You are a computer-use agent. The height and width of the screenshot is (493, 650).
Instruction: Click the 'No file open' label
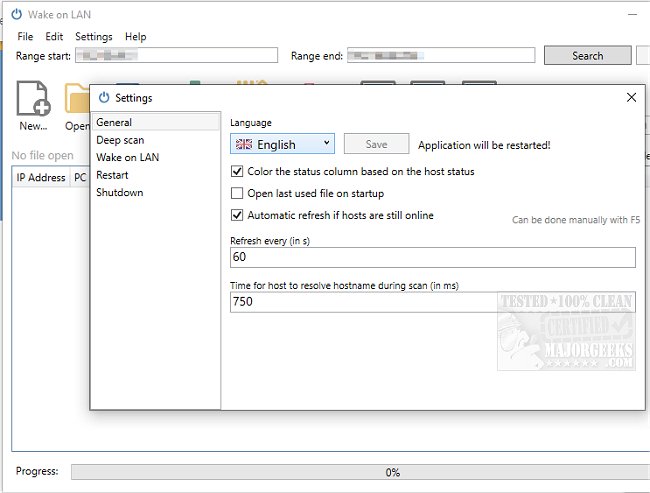pos(42,155)
